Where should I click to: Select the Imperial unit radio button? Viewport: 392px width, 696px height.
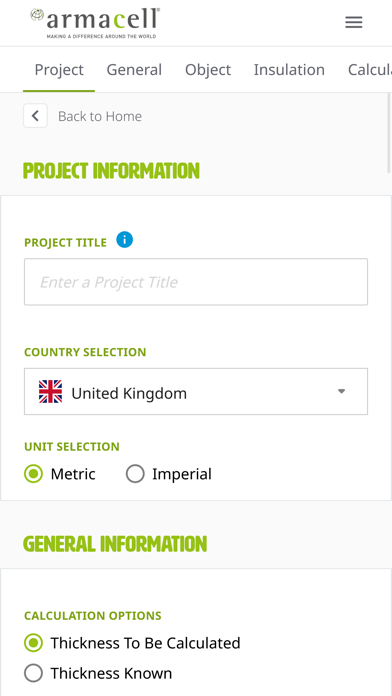point(135,474)
